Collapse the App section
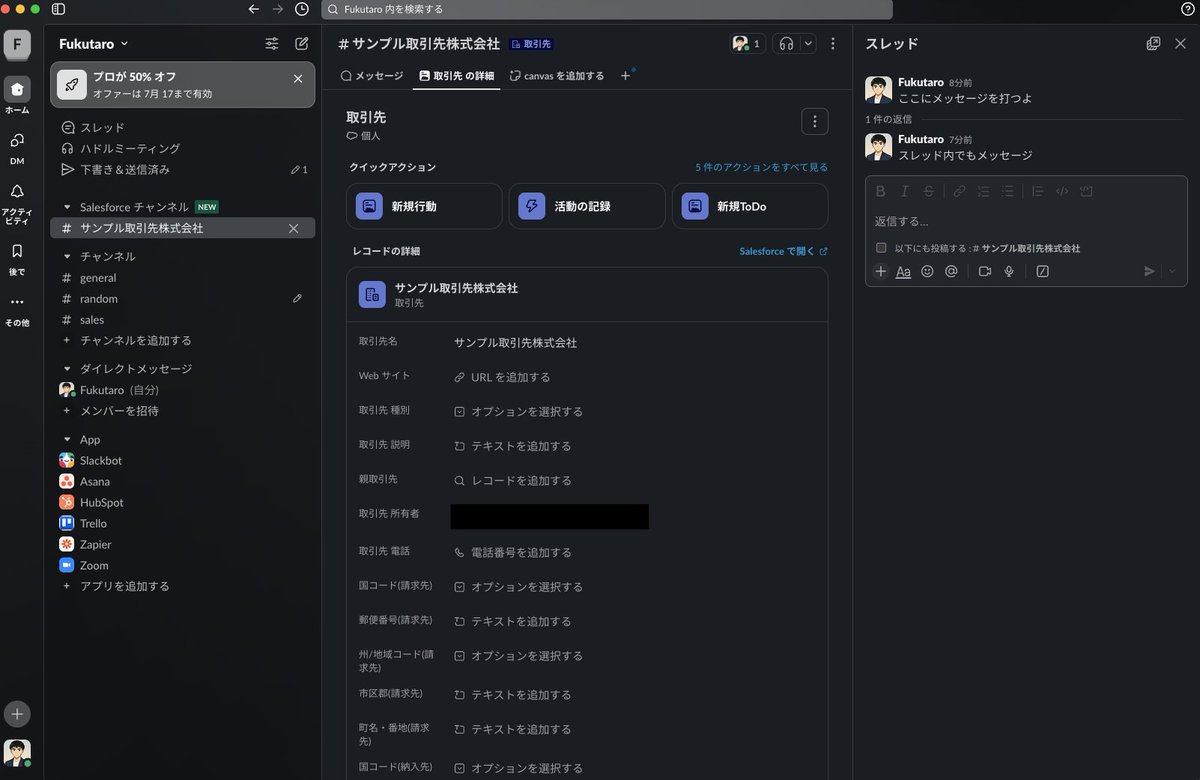1200x780 pixels. point(67,440)
